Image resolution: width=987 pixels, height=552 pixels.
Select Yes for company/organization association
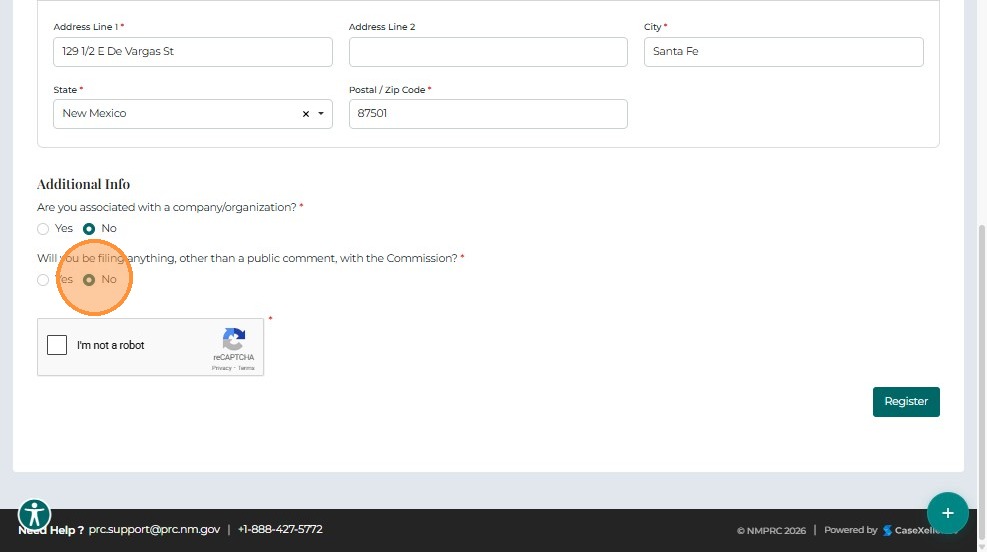[43, 228]
